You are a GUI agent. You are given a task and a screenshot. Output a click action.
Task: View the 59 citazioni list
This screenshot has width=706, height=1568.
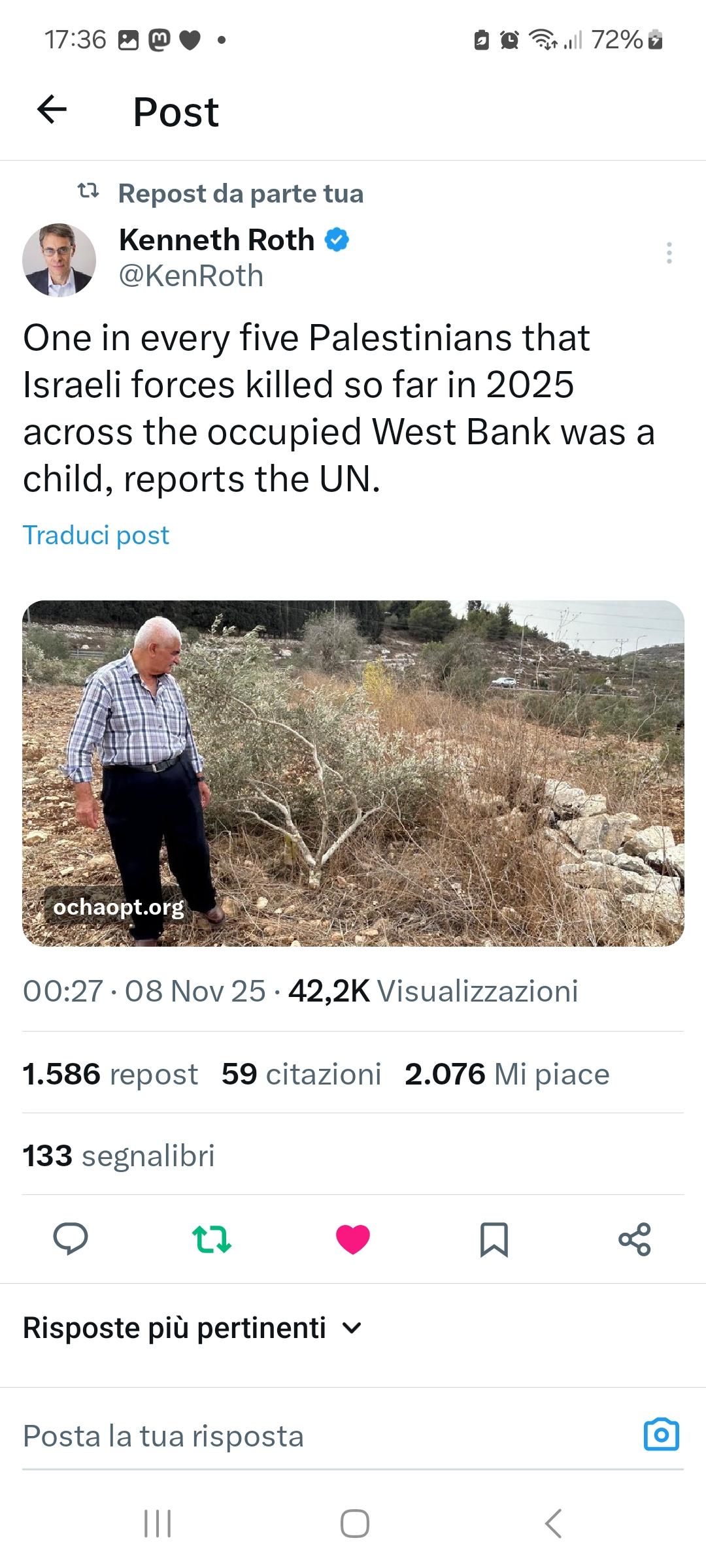(x=301, y=1074)
